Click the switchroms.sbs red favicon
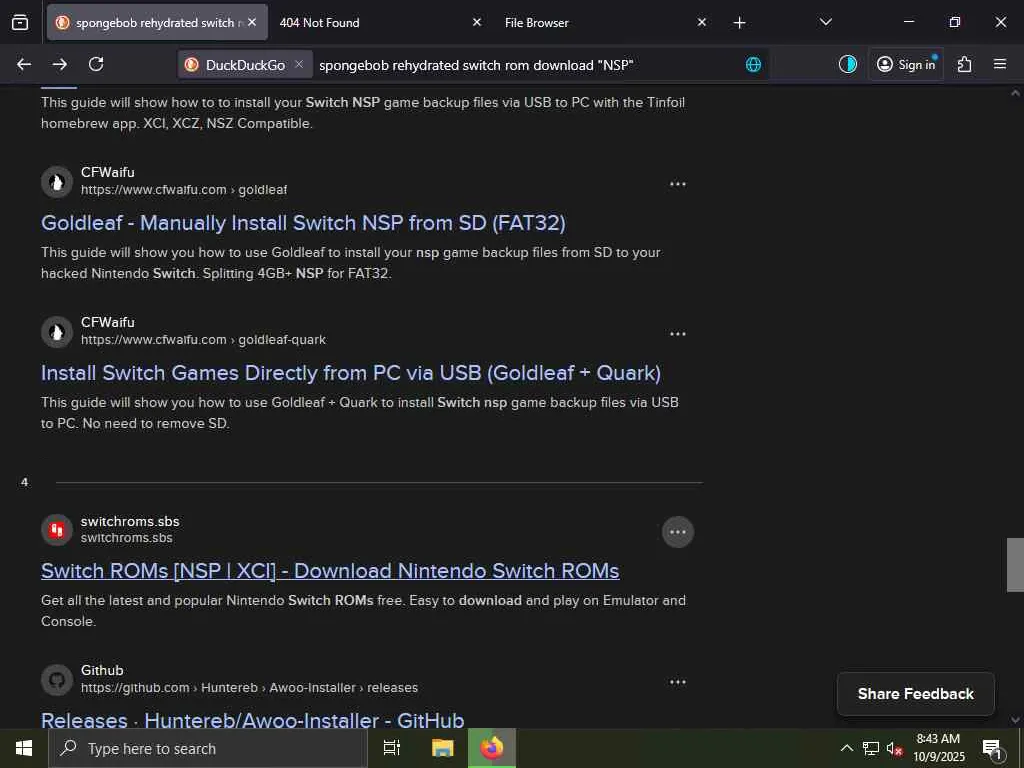 click(x=57, y=529)
